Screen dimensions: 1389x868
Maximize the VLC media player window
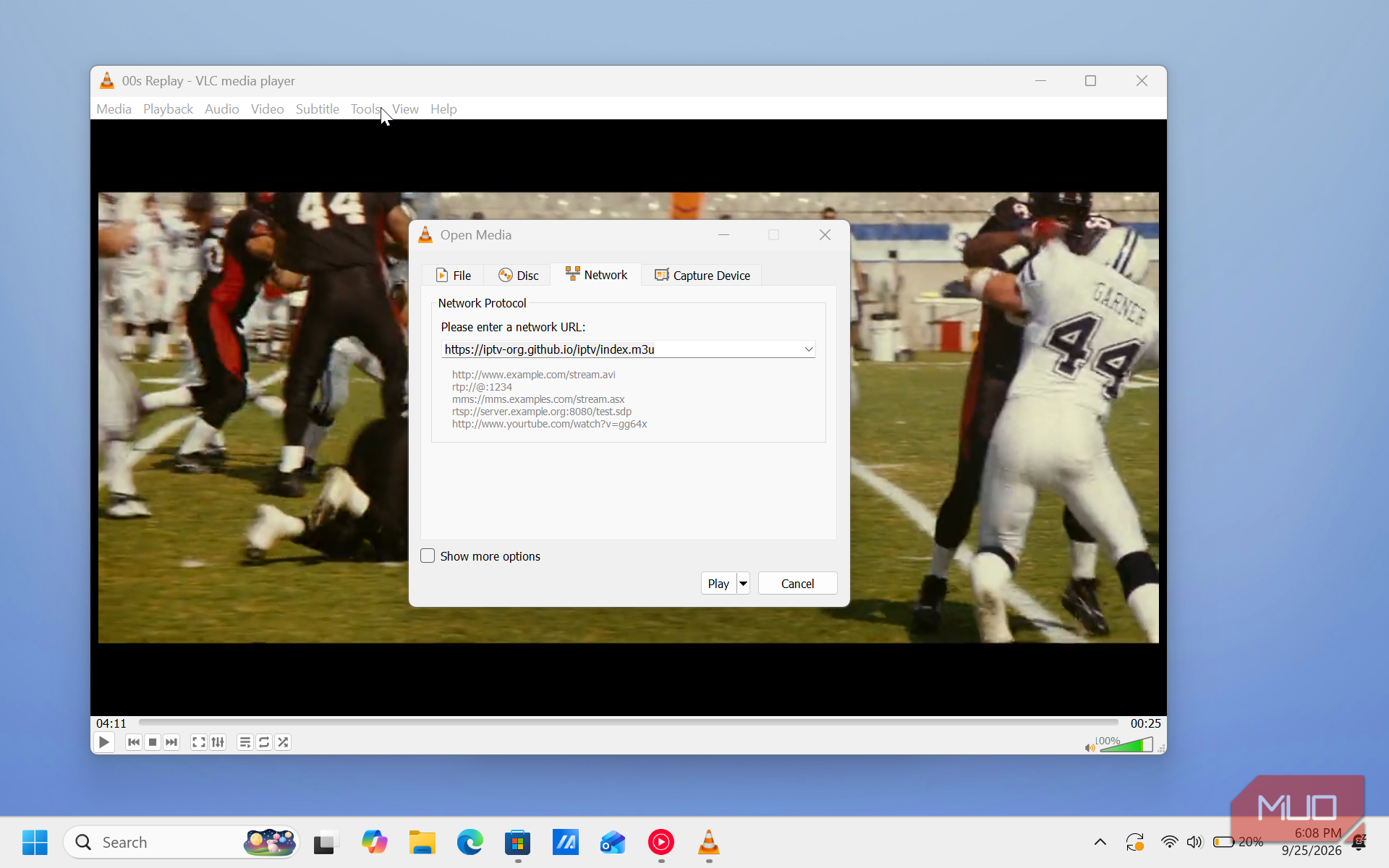click(1090, 81)
